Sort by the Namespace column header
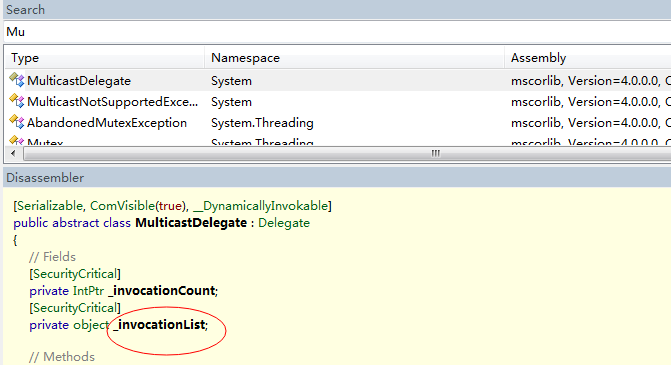The width and height of the screenshot is (671, 365). (354, 58)
